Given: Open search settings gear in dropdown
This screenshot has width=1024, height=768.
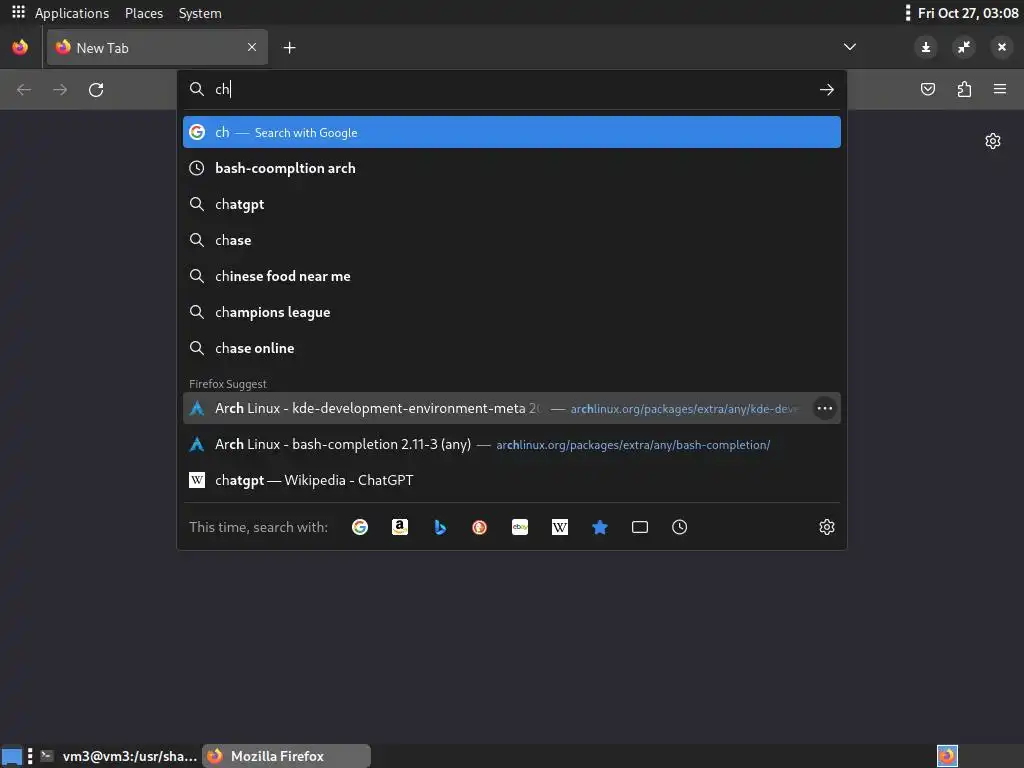Looking at the screenshot, I should pyautogui.click(x=827, y=527).
